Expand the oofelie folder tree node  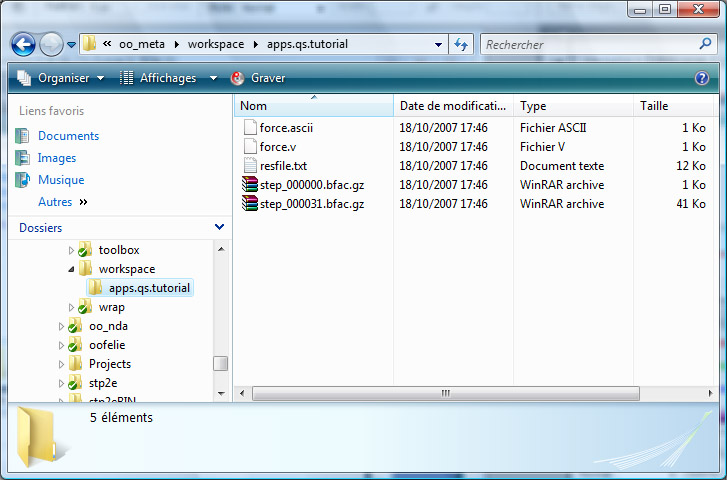pos(61,346)
